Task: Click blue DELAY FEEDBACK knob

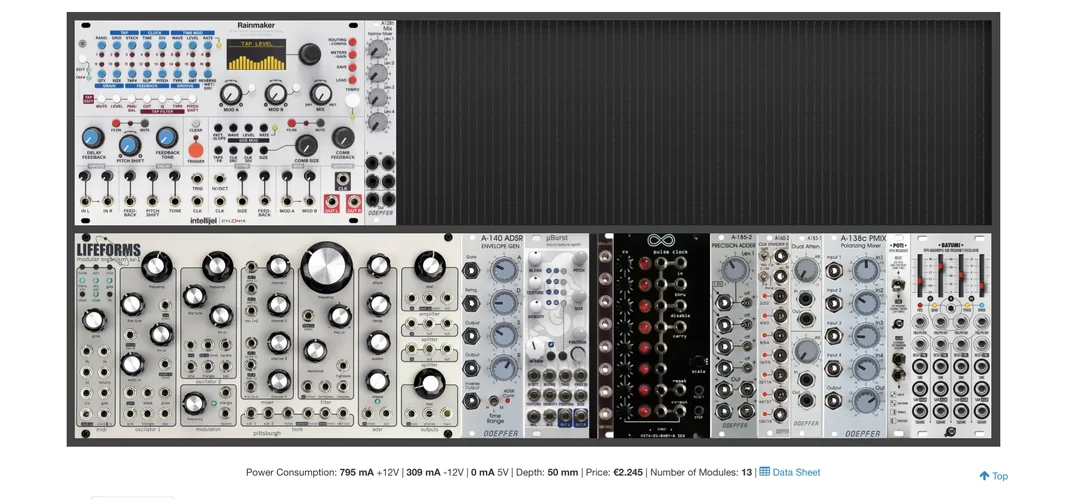Action: click(93, 137)
